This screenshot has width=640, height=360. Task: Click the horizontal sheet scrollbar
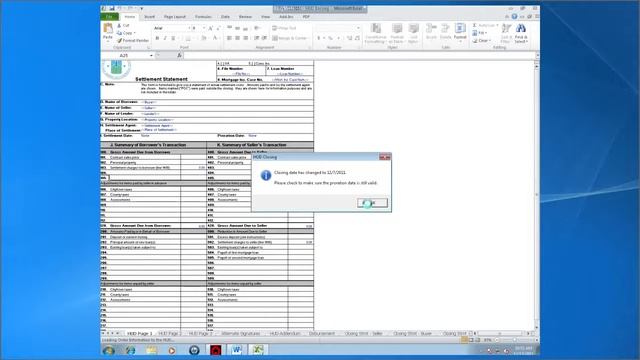pyautogui.click(x=500, y=333)
